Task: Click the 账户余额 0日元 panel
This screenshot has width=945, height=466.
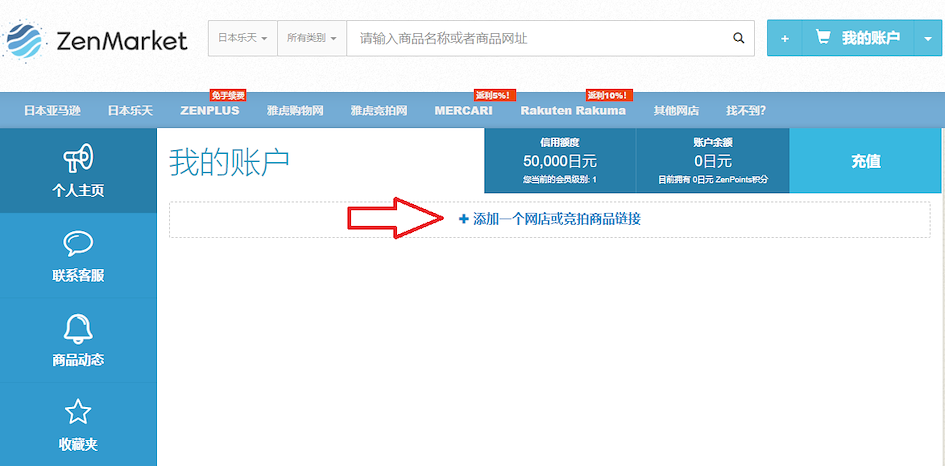Action: pyautogui.click(x=712, y=160)
